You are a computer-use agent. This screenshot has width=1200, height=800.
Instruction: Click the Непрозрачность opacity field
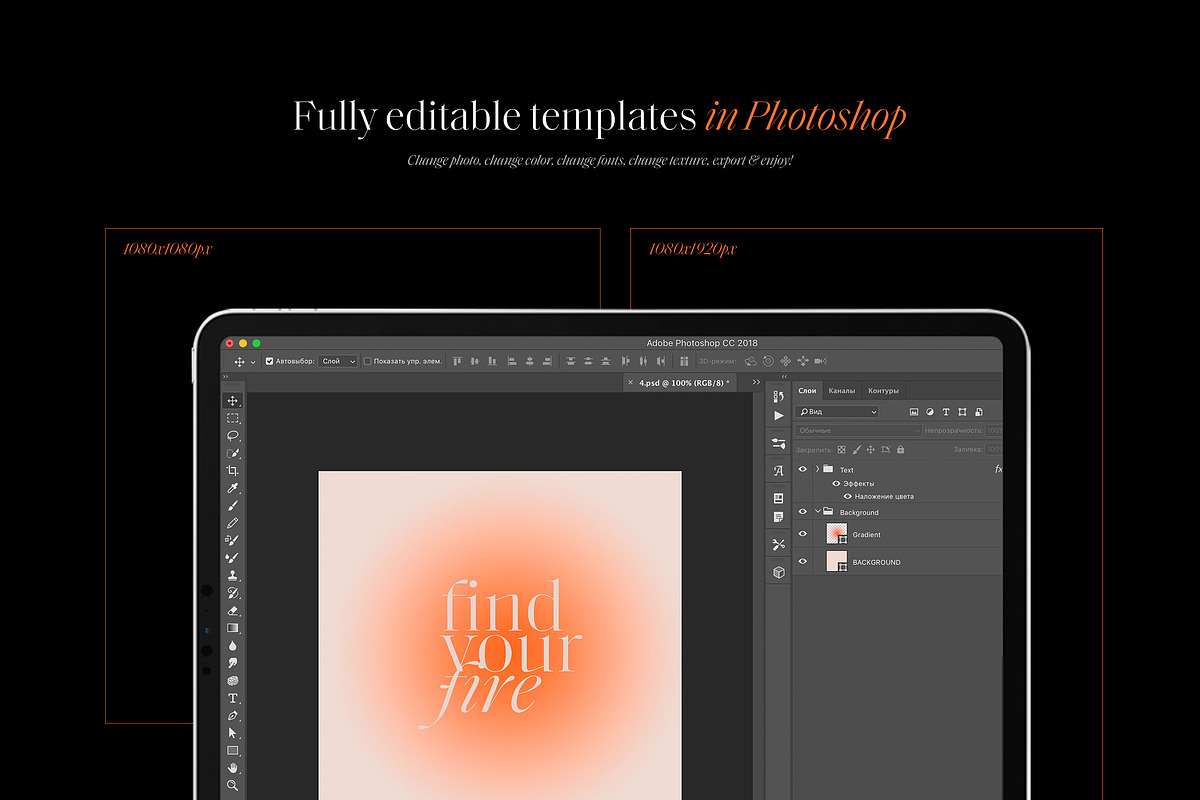coord(993,431)
